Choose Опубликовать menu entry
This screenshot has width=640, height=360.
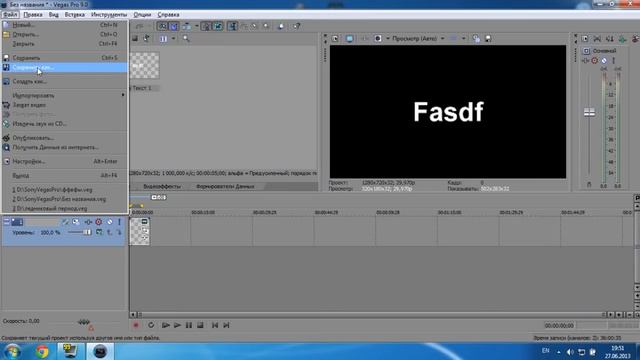[65, 138]
